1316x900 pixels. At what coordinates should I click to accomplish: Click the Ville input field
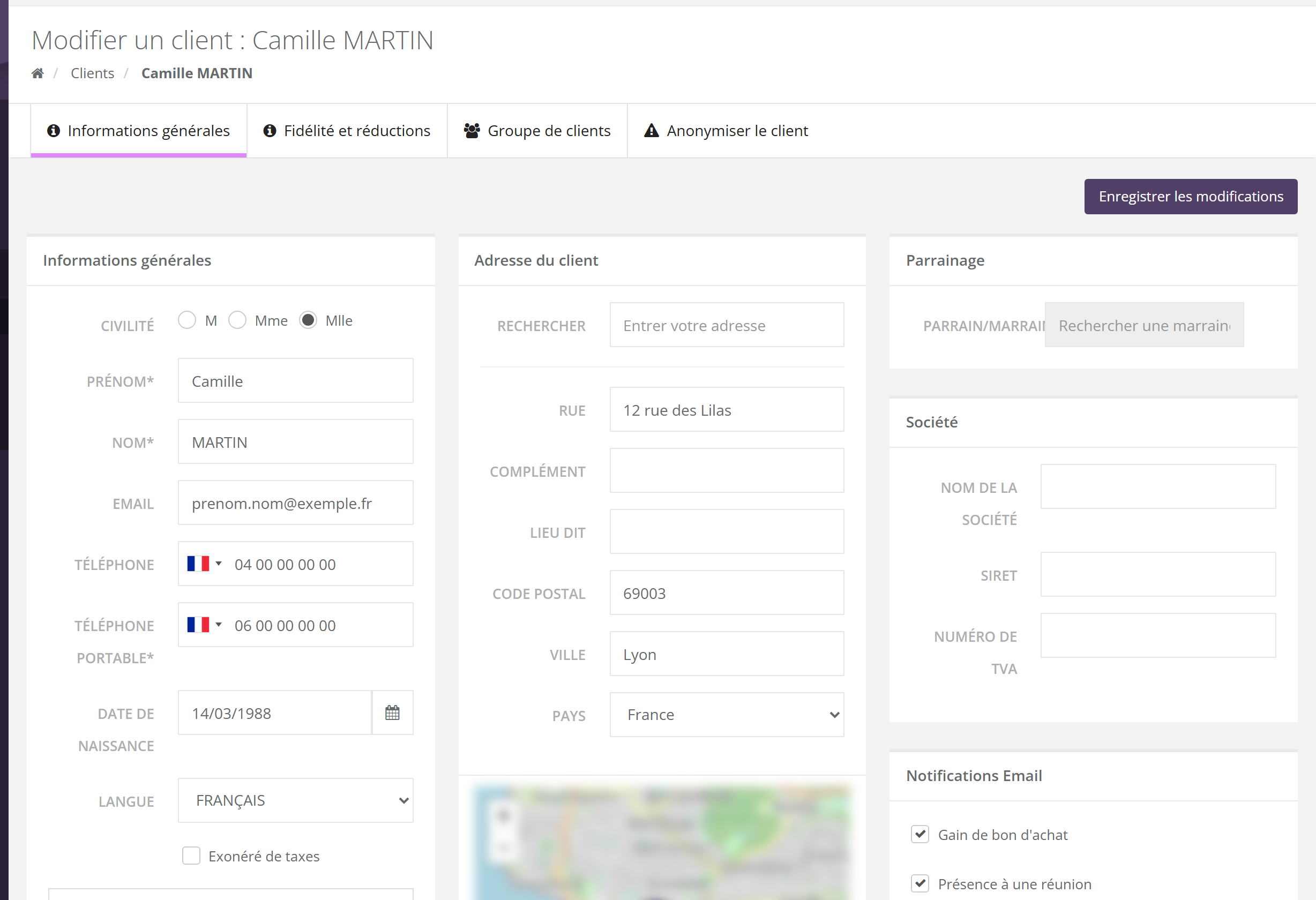tap(727, 654)
